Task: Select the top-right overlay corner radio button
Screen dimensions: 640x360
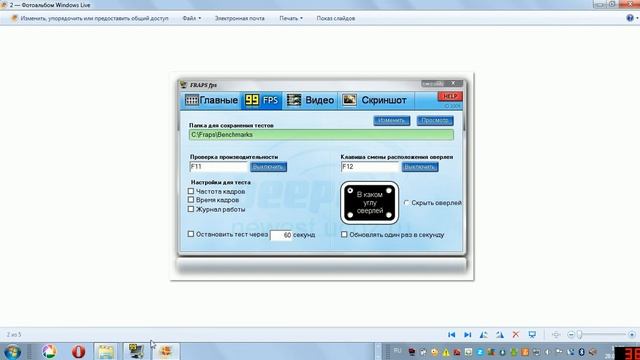Action: 389,191
